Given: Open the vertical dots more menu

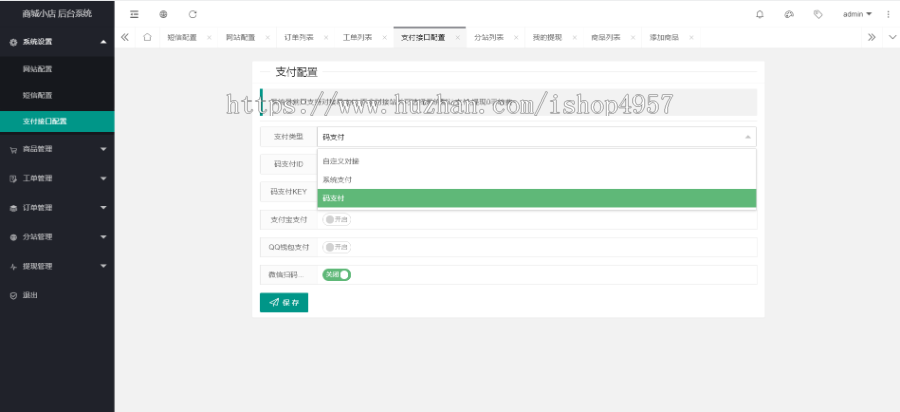Looking at the screenshot, I should (x=889, y=14).
